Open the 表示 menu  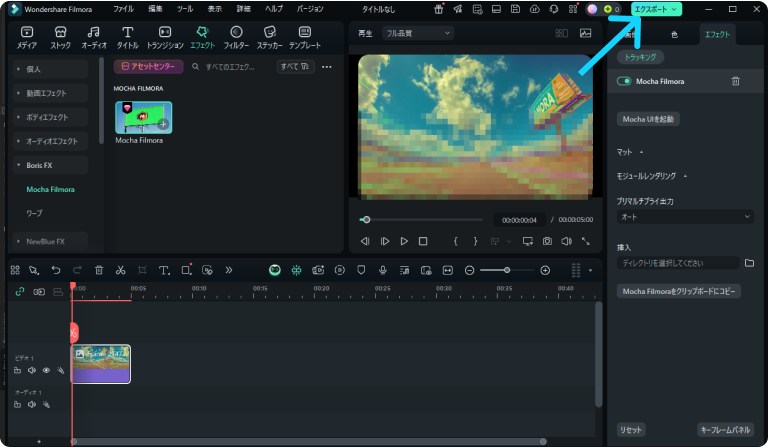point(215,9)
